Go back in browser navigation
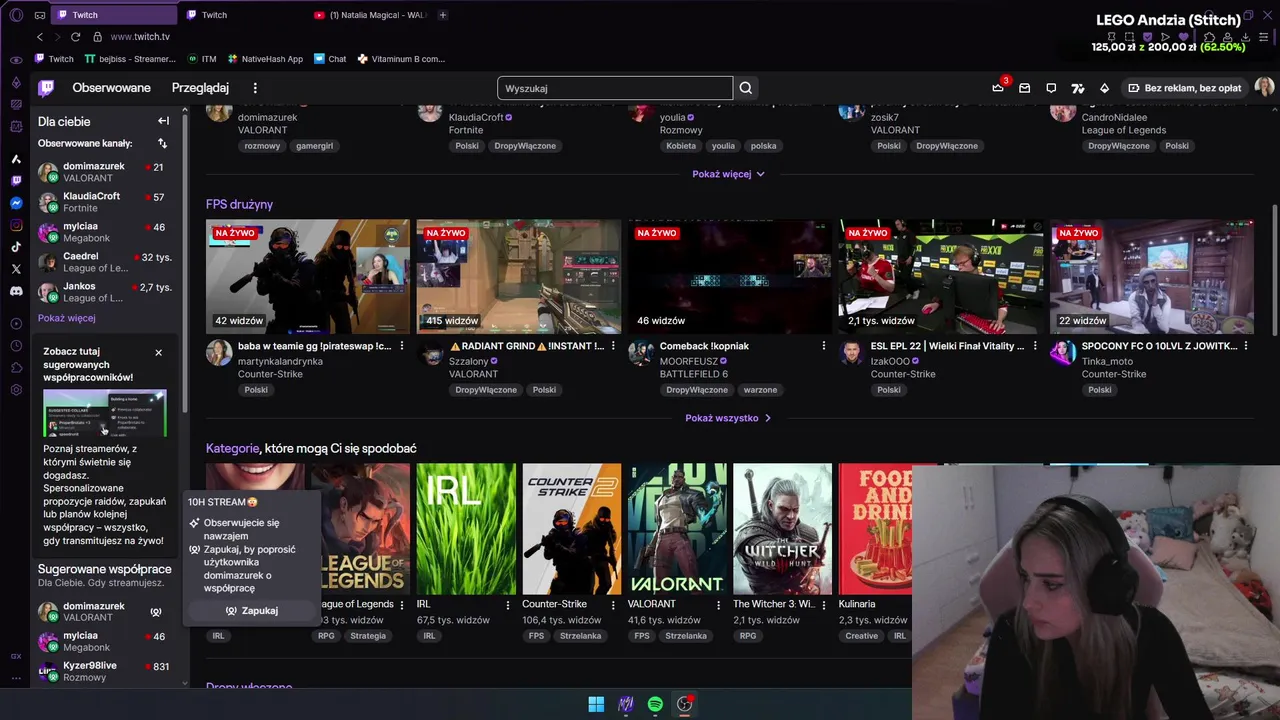The height and width of the screenshot is (720, 1280). [x=40, y=37]
